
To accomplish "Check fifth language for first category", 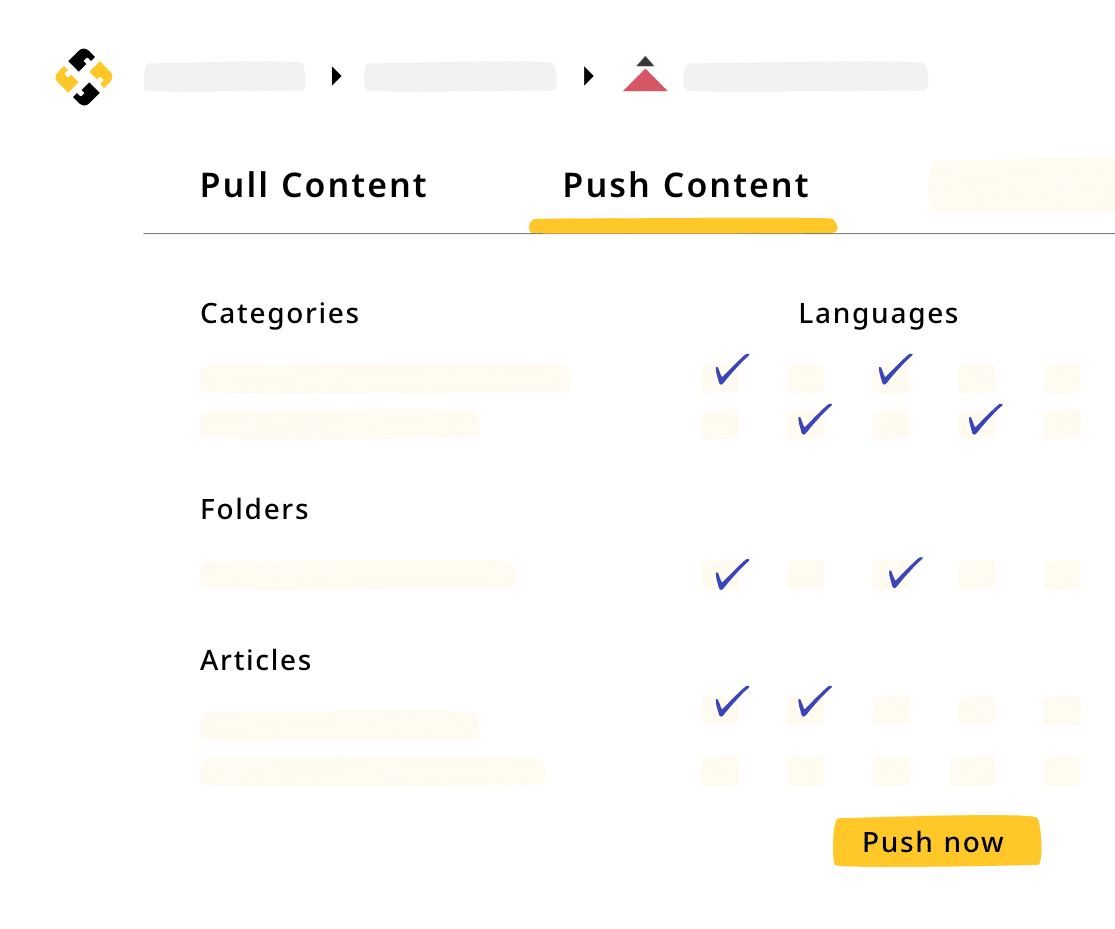I will pyautogui.click(x=1062, y=379).
